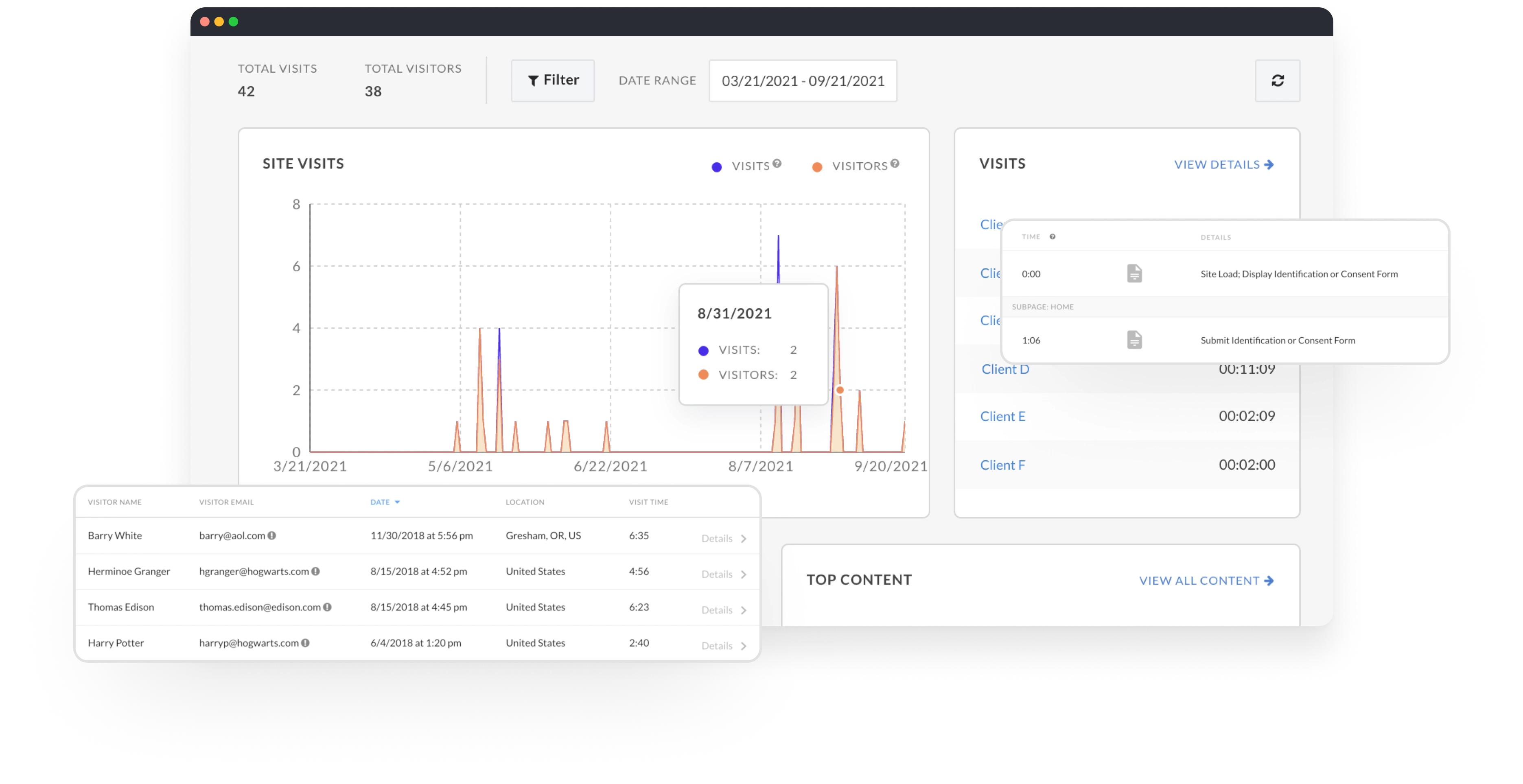Open Details for Barry White
This screenshot has width=1523, height=784.
717,538
